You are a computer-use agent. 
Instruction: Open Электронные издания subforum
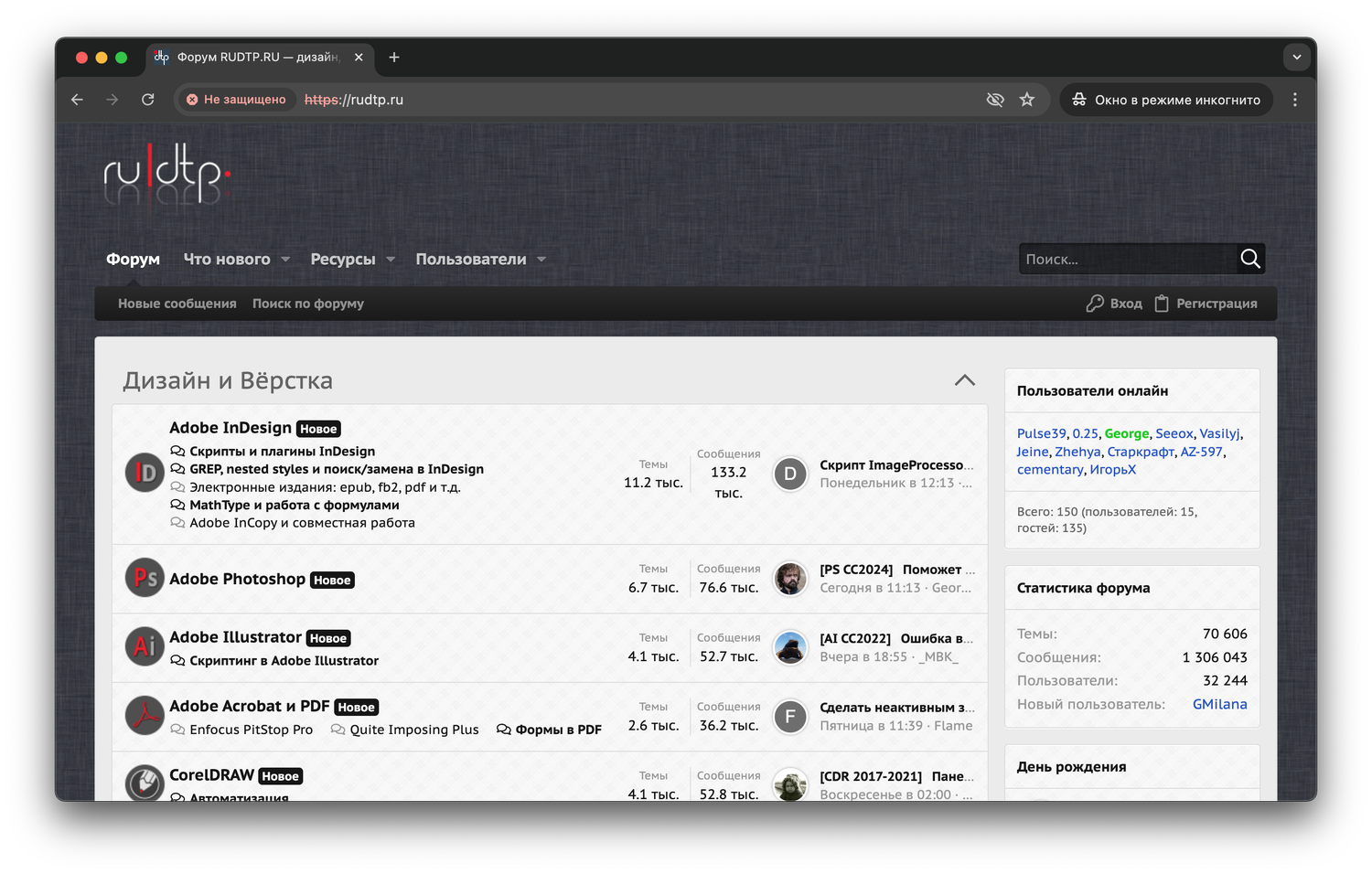pos(325,487)
